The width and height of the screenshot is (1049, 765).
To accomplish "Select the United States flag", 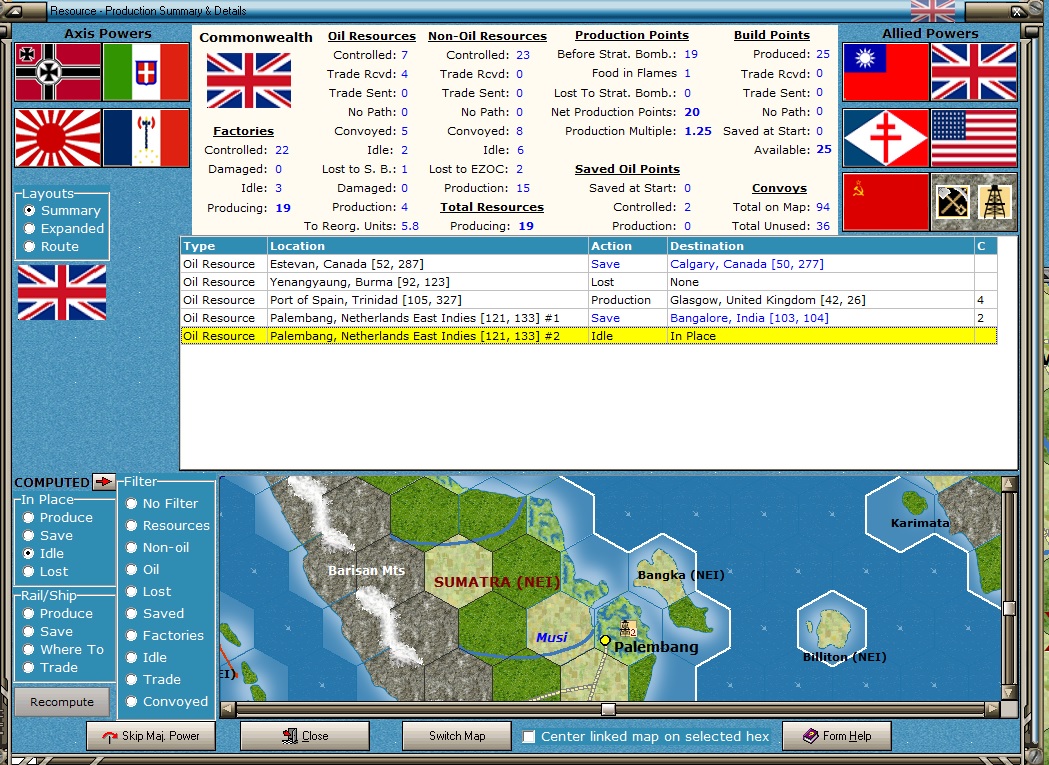I will [974, 138].
